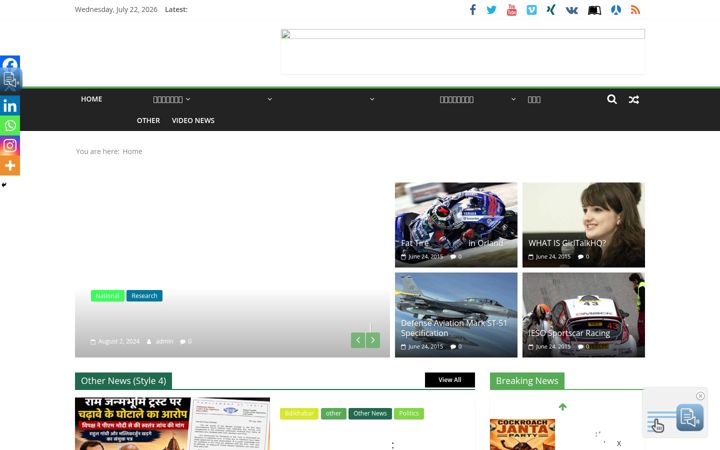Click the document widget over the share bar
The height and width of the screenshot is (450, 720).
[11, 79]
